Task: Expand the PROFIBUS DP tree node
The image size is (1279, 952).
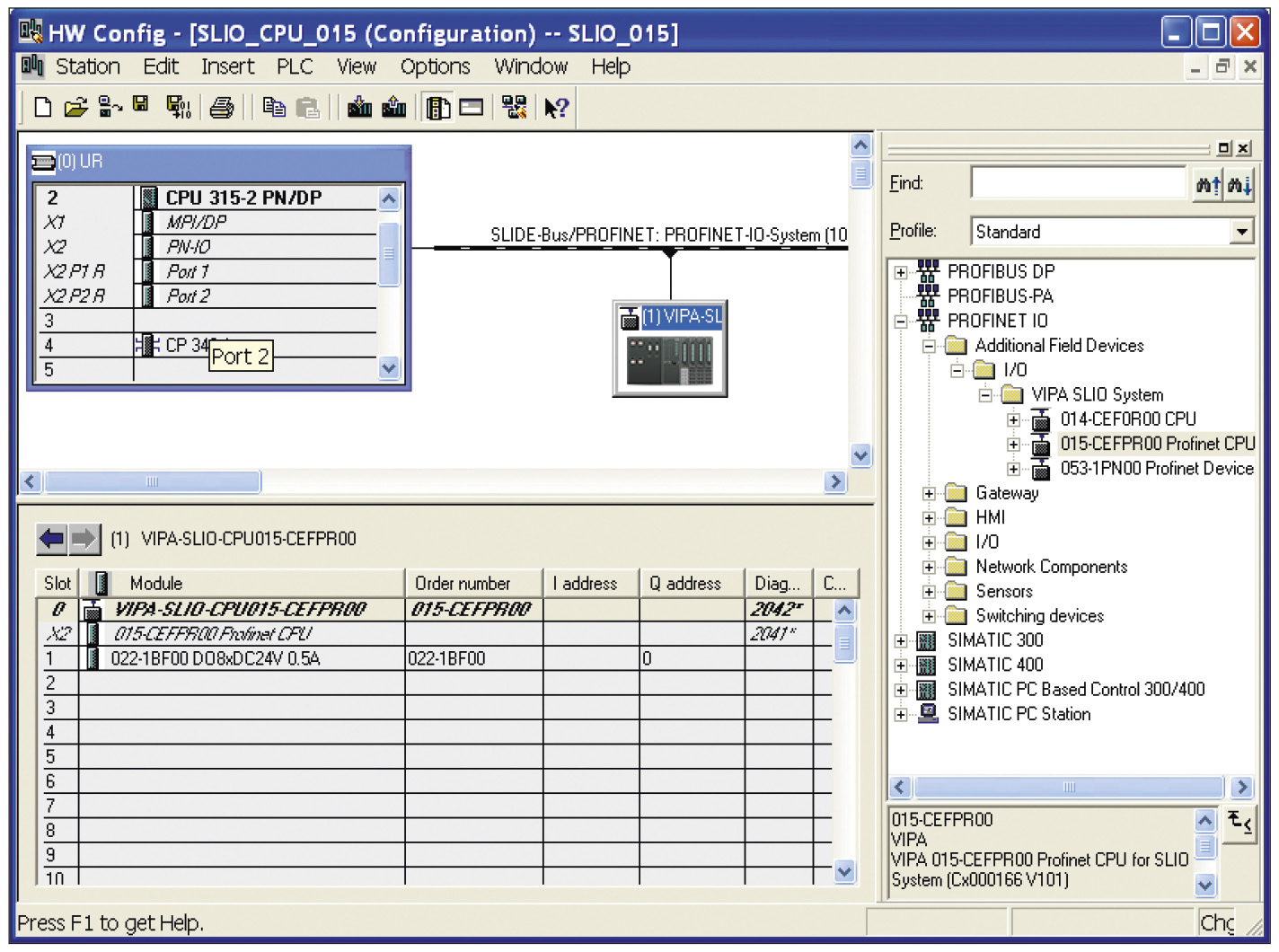Action: pos(901,272)
